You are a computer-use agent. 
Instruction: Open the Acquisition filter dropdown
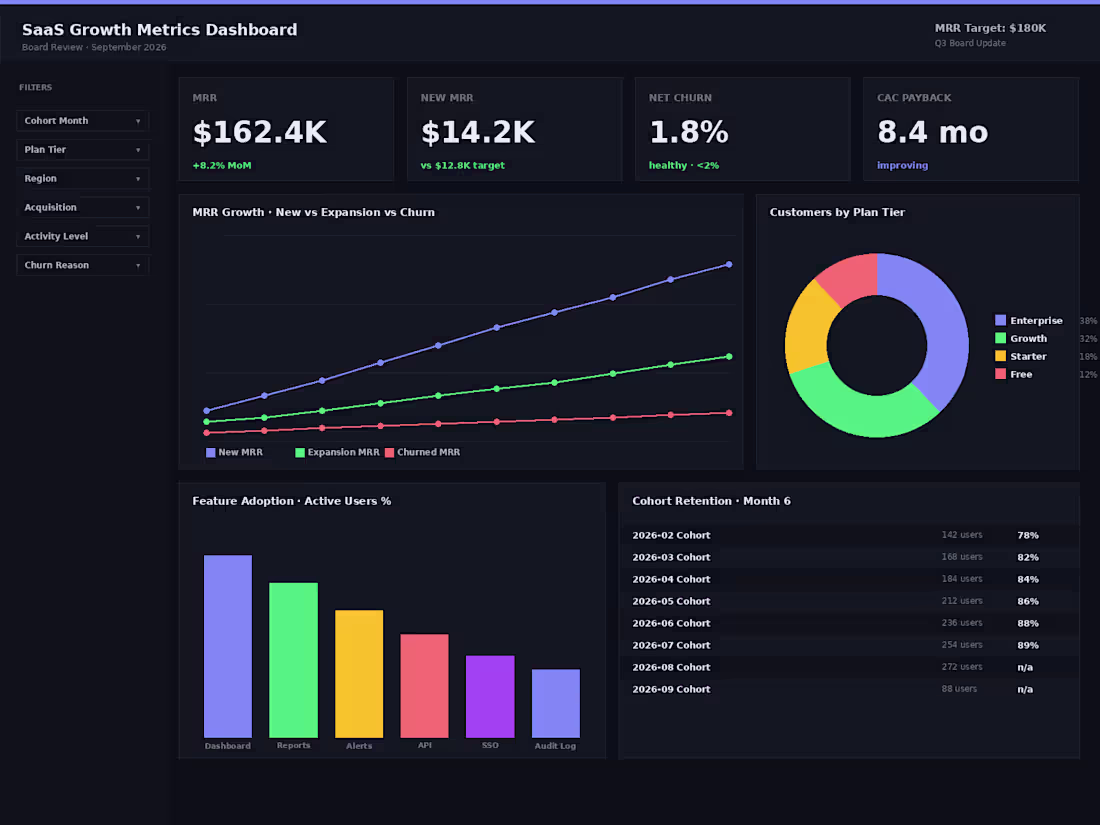pos(82,207)
